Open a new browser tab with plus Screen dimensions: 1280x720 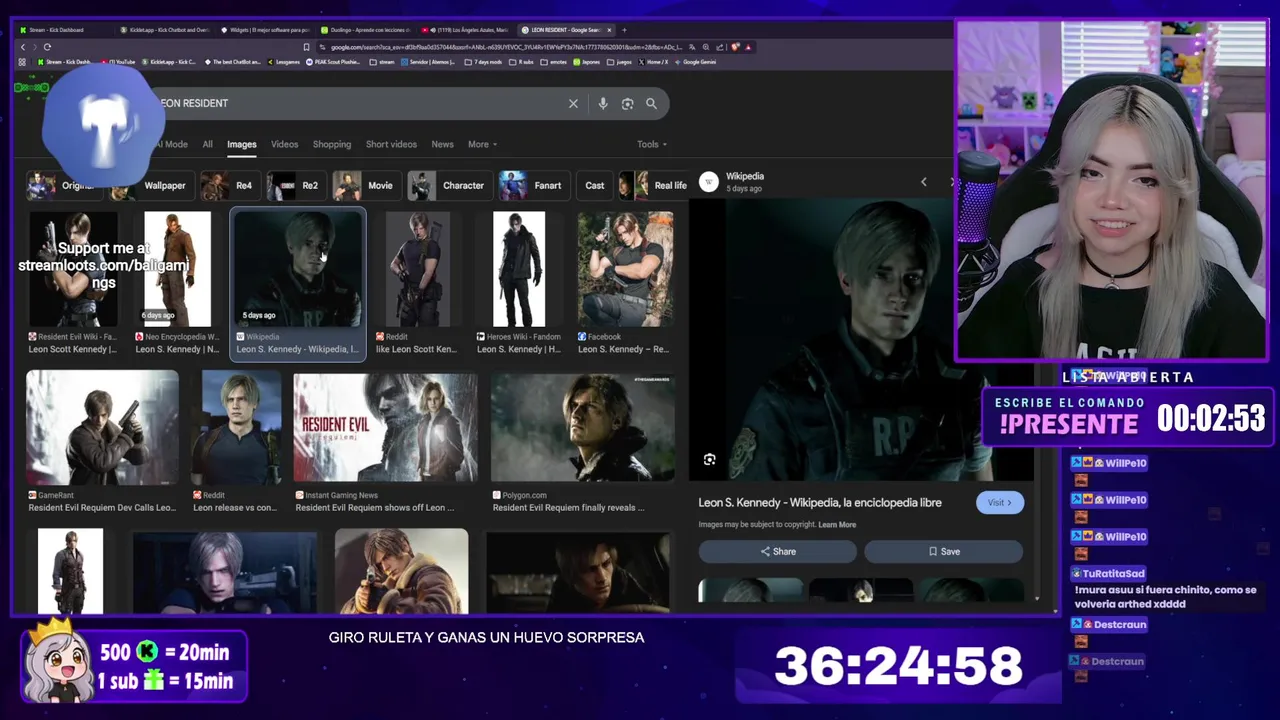pyautogui.click(x=624, y=30)
